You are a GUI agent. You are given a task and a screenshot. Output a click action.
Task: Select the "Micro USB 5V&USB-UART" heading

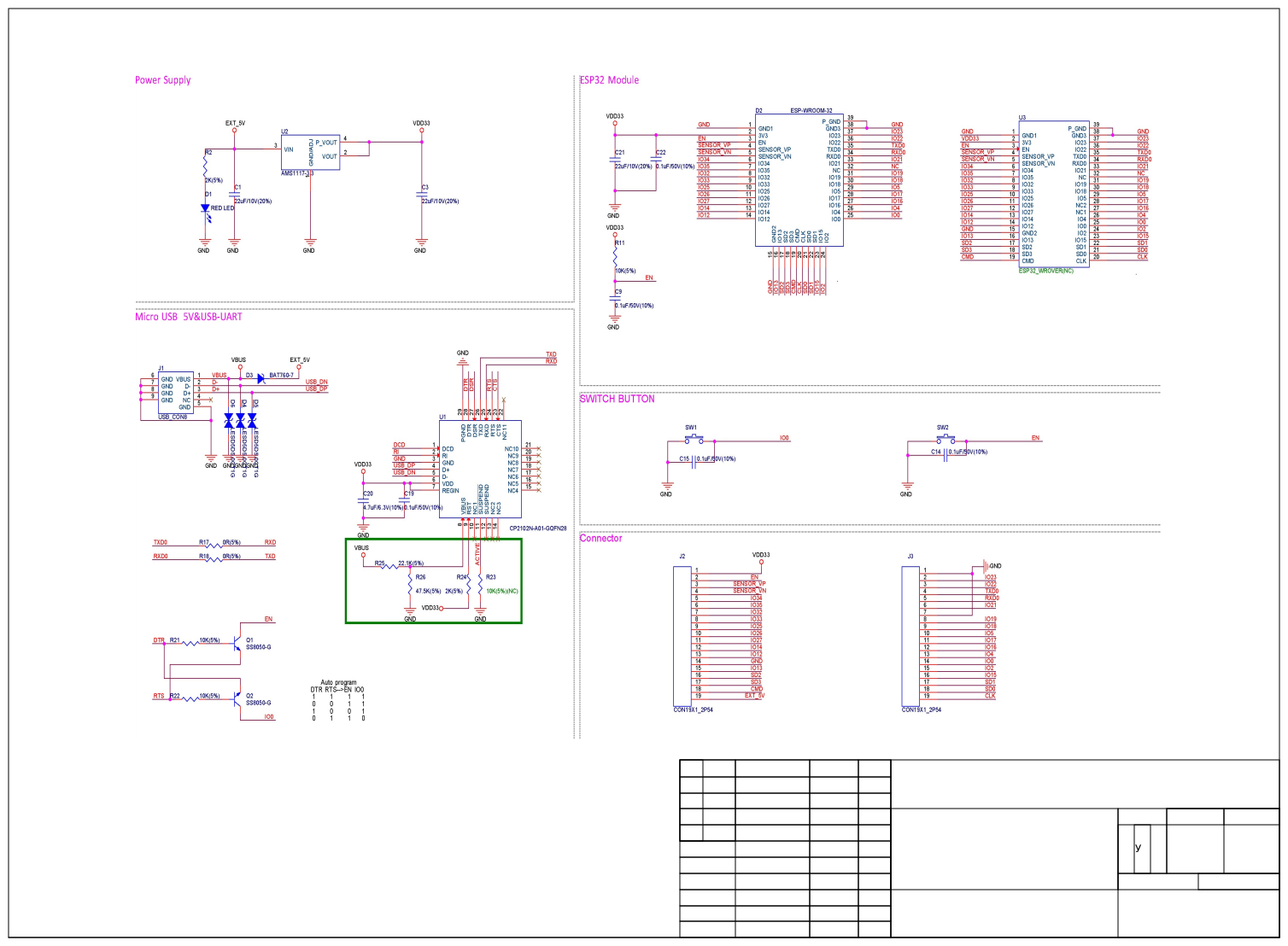pyautogui.click(x=188, y=317)
